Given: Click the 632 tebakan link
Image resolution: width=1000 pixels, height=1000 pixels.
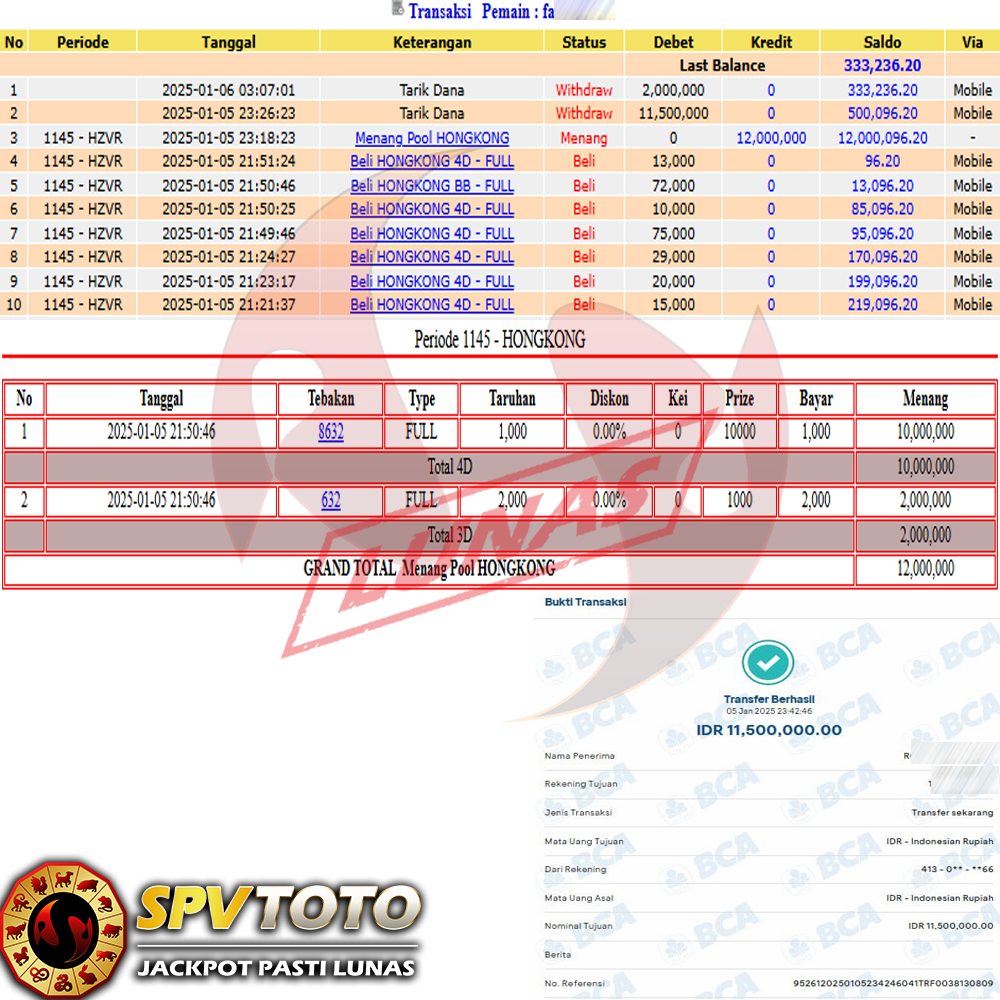Looking at the screenshot, I should point(331,501).
